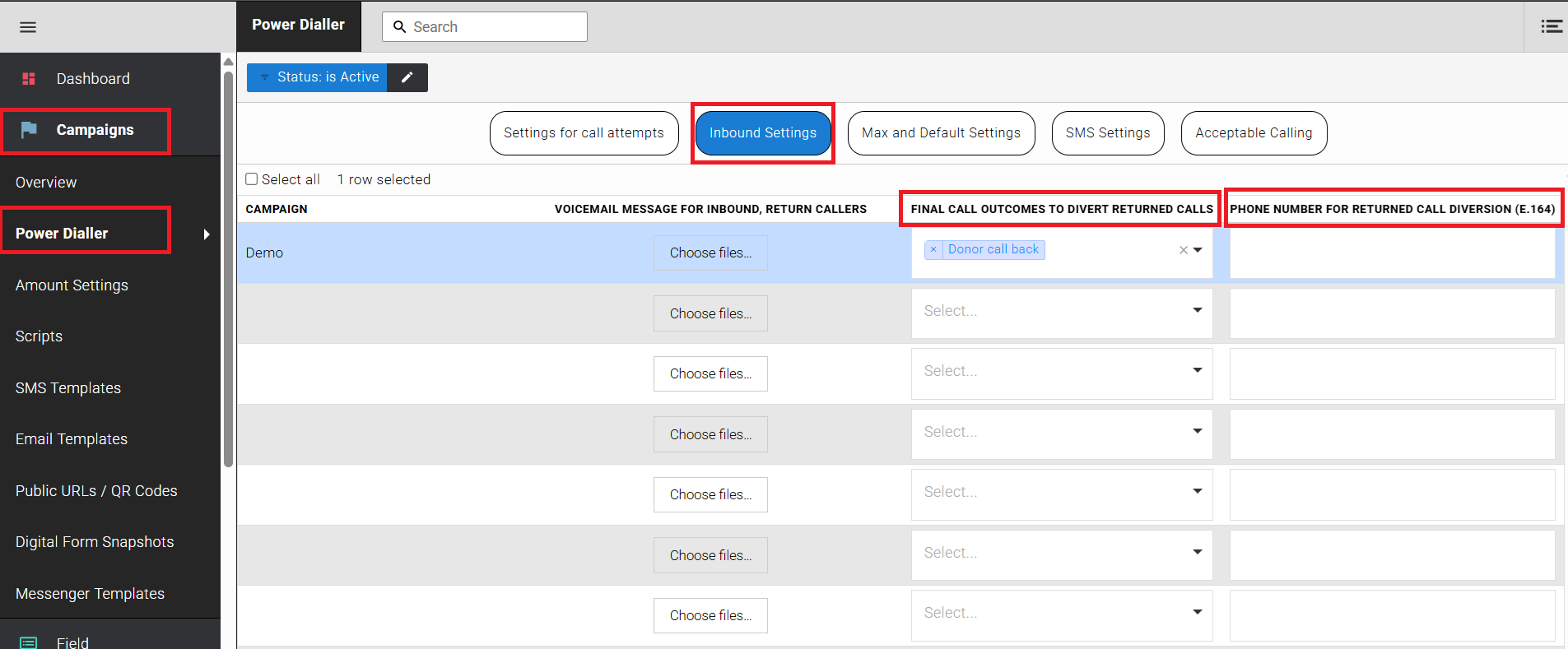Screen dimensions: 1568x649
Task: Select Power Dialler in the sidebar
Action: (62, 234)
